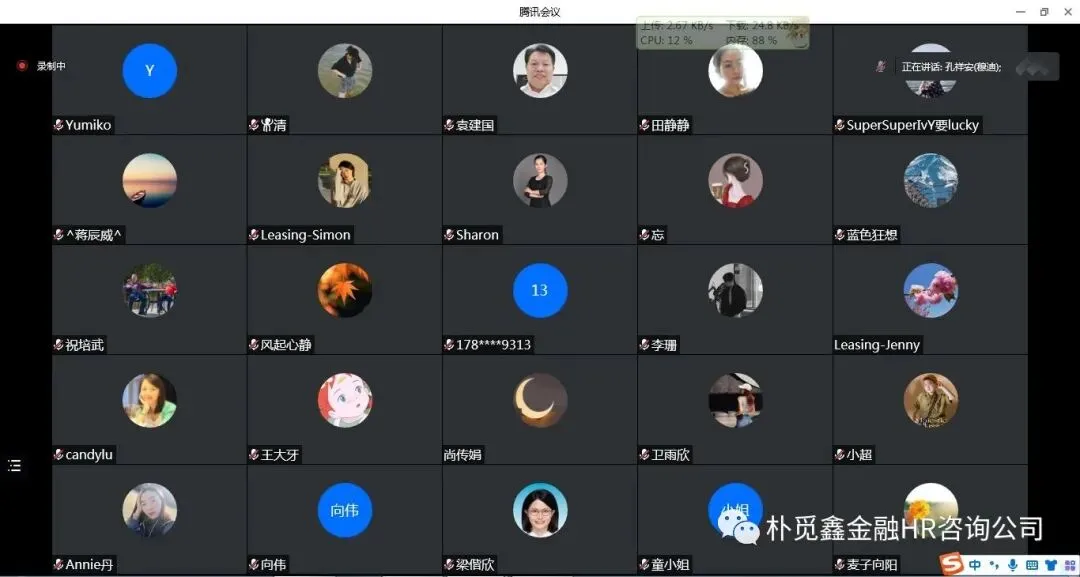This screenshot has height=577, width=1080.
Task: Select the 袁建国 participant avatar
Action: 540,70
